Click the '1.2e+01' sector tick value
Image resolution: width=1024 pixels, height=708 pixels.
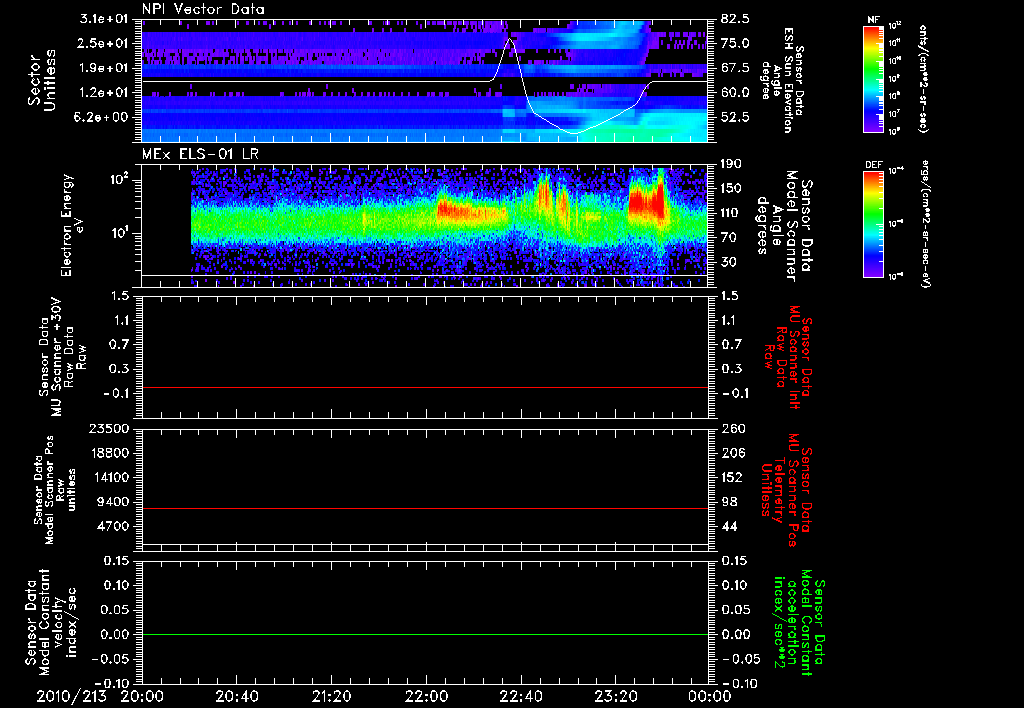coord(104,93)
